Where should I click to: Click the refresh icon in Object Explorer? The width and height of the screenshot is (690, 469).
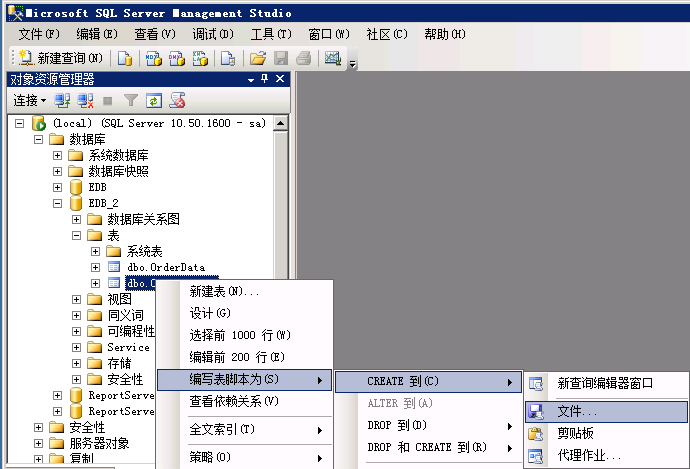pyautogui.click(x=154, y=101)
